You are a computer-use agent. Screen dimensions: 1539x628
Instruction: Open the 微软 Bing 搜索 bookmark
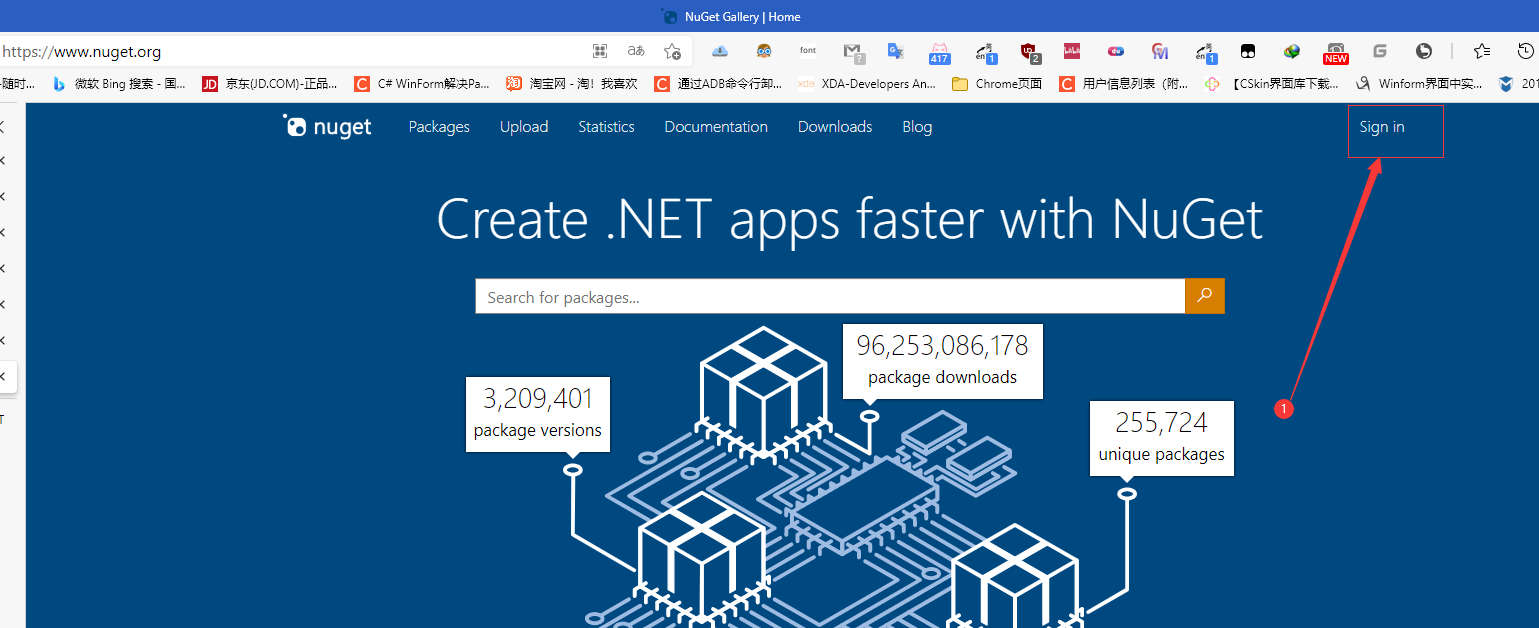click(119, 84)
